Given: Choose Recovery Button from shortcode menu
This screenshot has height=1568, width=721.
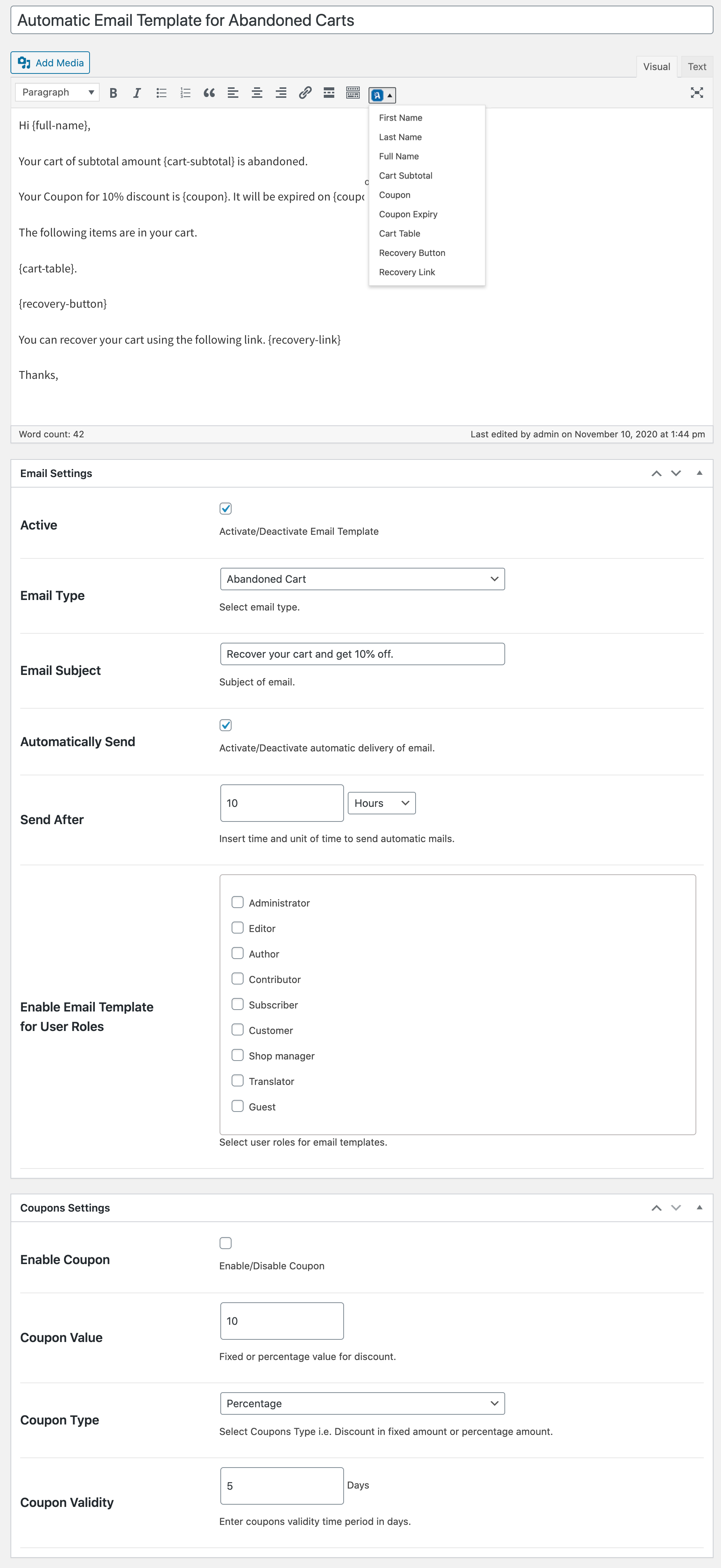Looking at the screenshot, I should [412, 253].
